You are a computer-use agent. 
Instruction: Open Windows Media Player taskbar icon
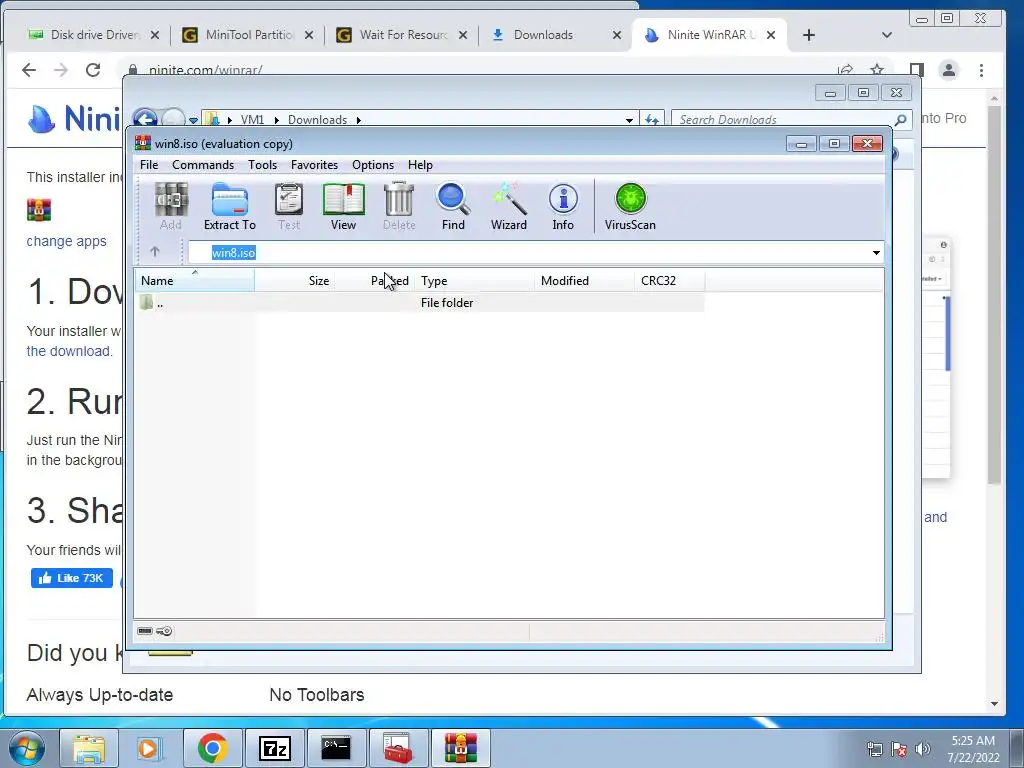coord(149,748)
